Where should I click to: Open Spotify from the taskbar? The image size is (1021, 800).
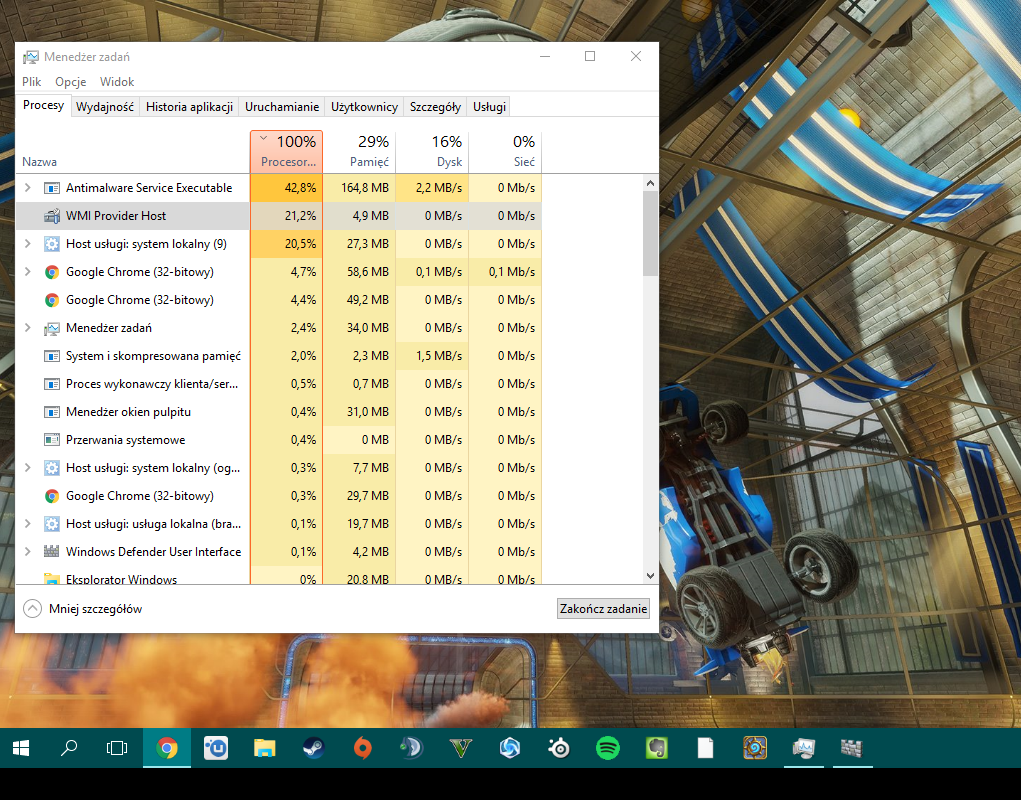608,748
